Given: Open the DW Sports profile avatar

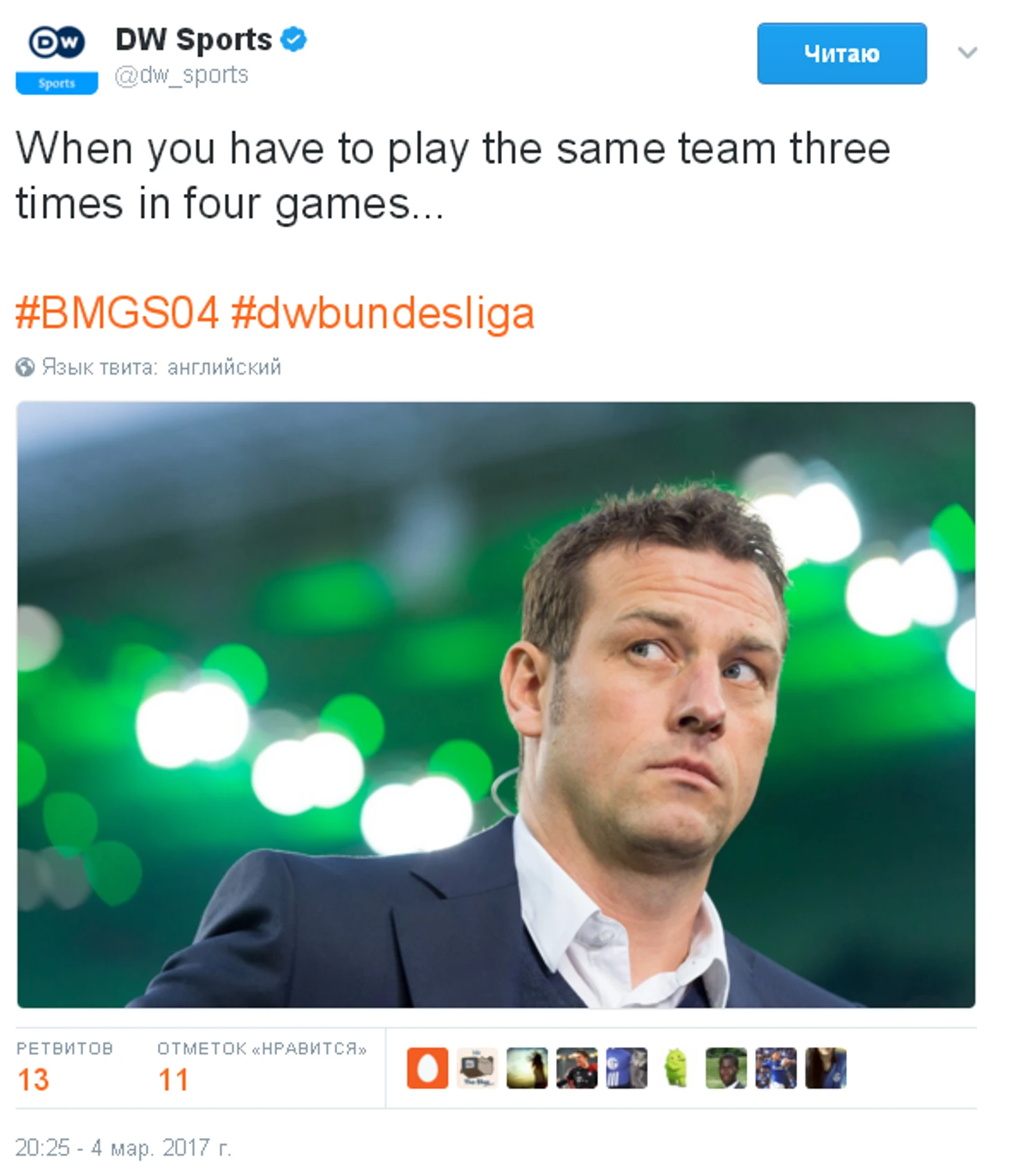Looking at the screenshot, I should point(57,58).
